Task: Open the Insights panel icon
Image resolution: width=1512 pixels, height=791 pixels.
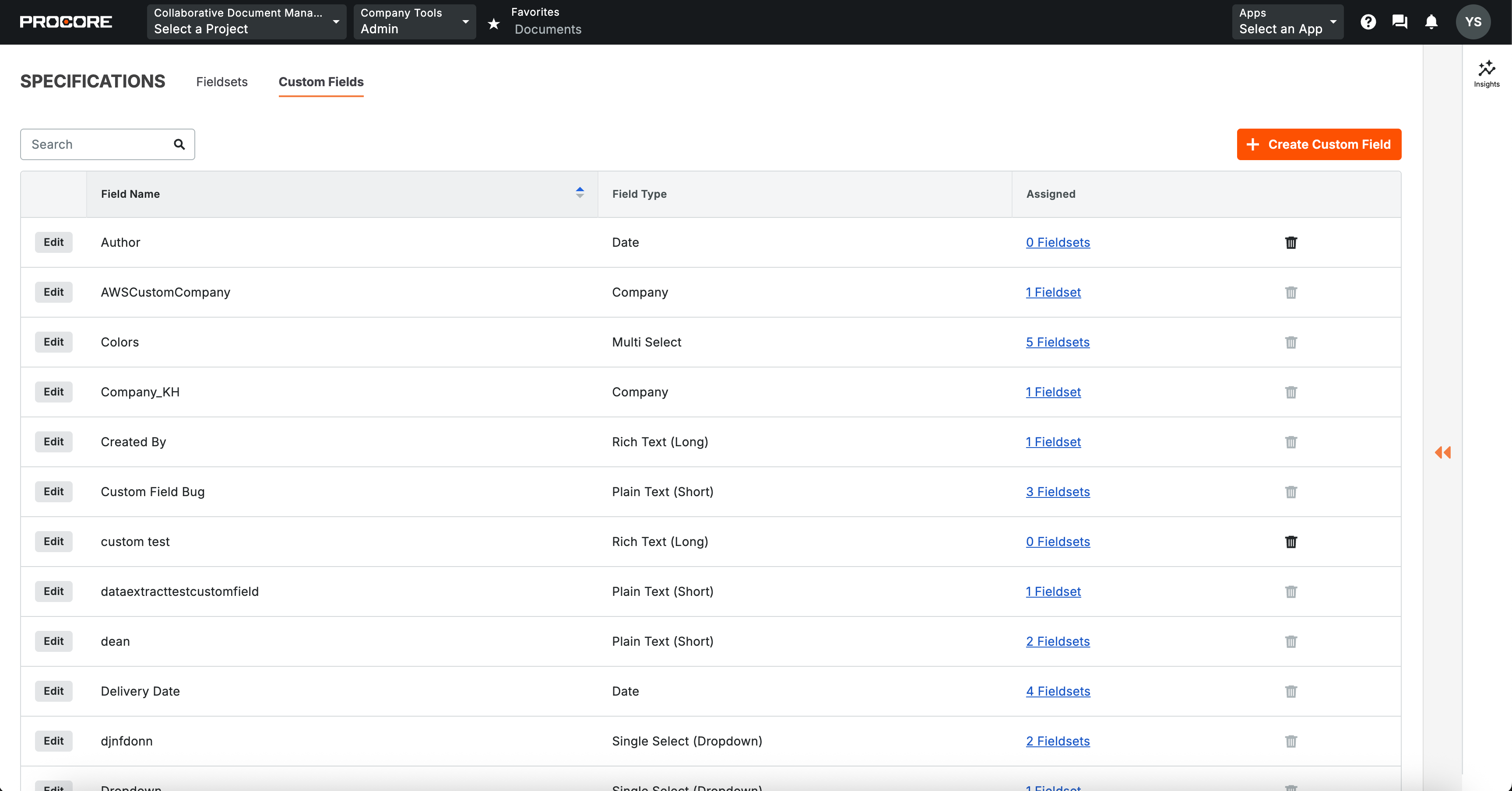Action: 1486,73
